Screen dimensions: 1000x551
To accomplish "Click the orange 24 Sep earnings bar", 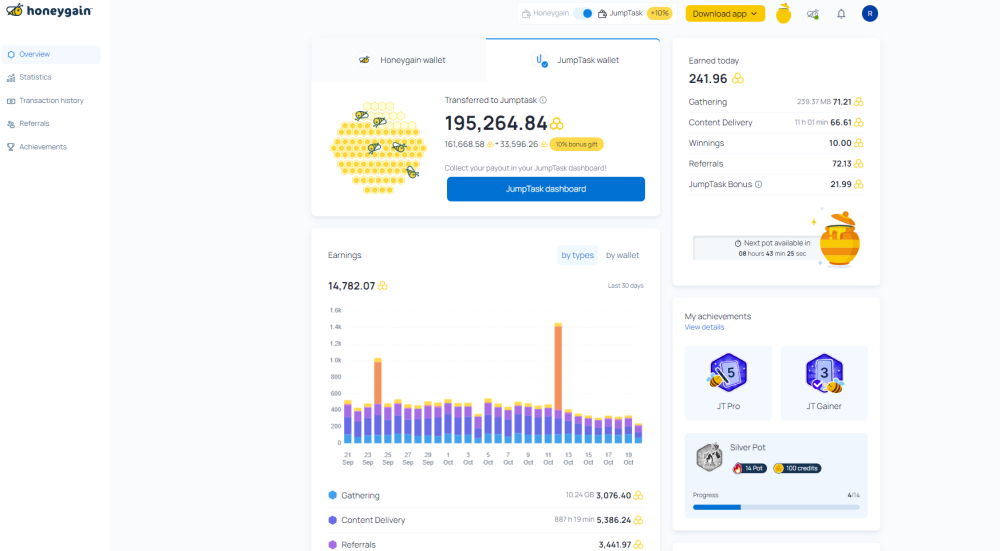I will [x=378, y=400].
